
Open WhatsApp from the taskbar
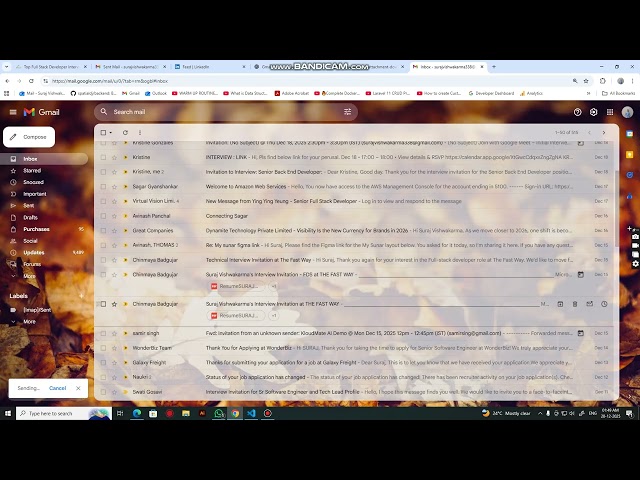218,413
